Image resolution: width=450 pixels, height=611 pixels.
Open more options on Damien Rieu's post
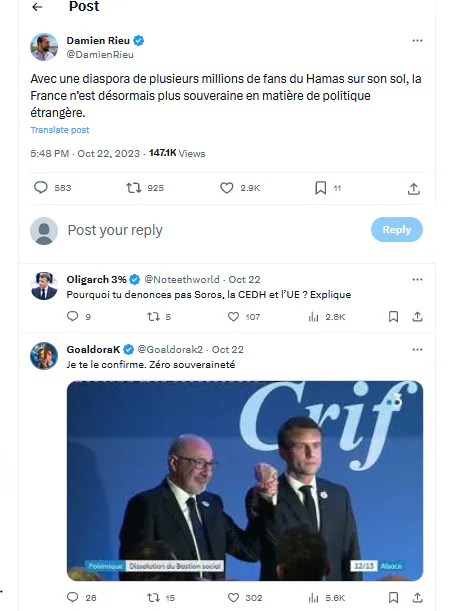[417, 41]
